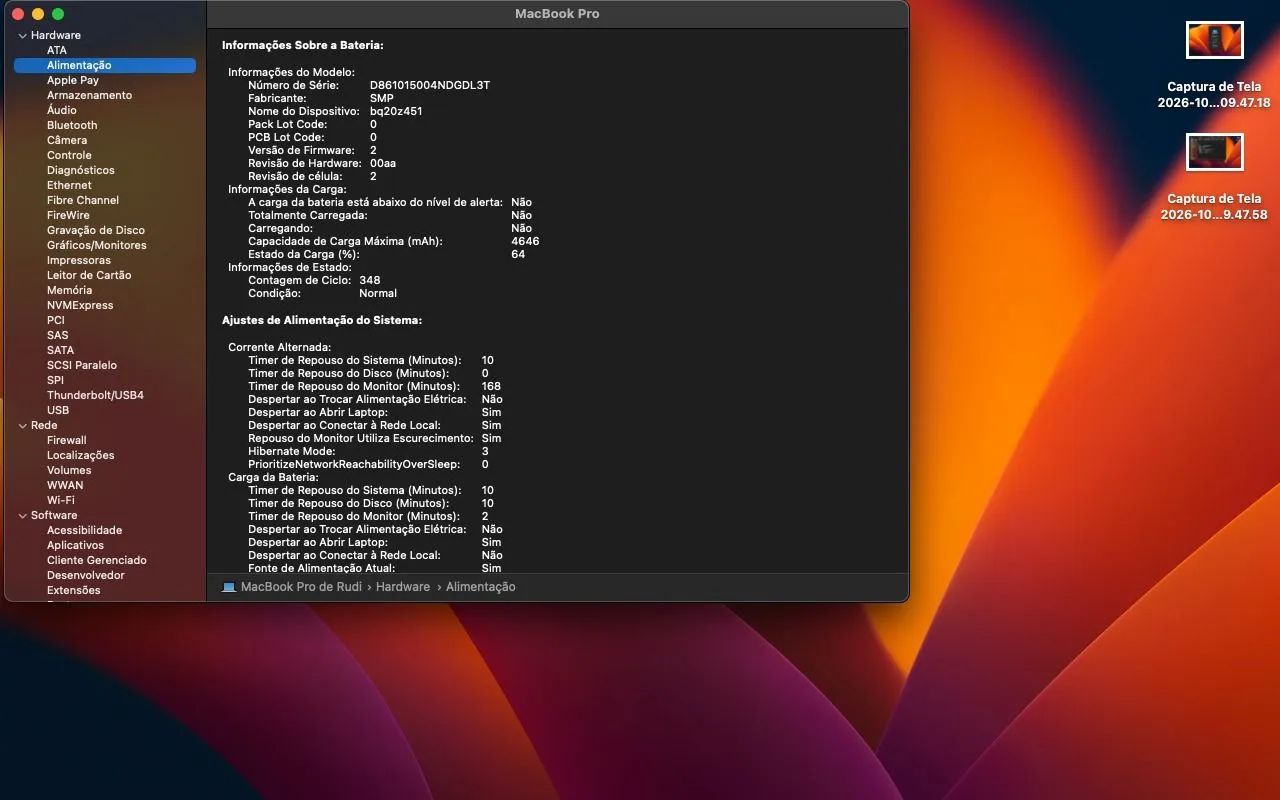Collapse the Software section chevron
The image size is (1280, 800).
point(22,516)
